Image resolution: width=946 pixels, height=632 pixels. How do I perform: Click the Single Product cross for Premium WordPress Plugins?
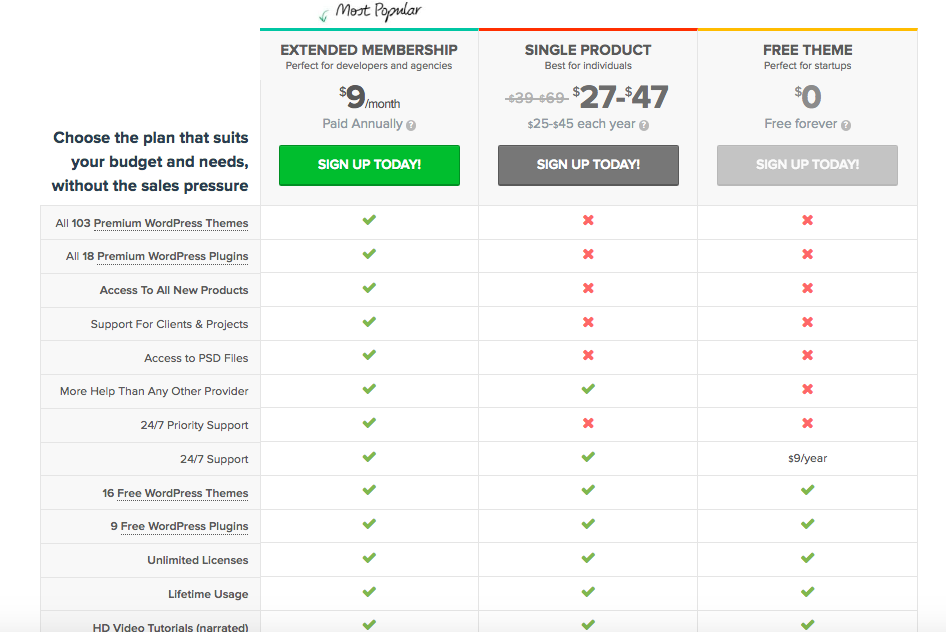[x=588, y=254]
